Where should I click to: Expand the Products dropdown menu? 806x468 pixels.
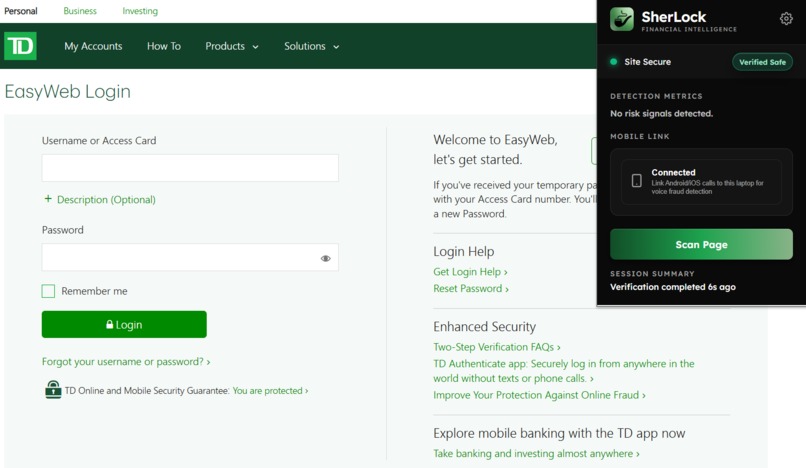(232, 46)
